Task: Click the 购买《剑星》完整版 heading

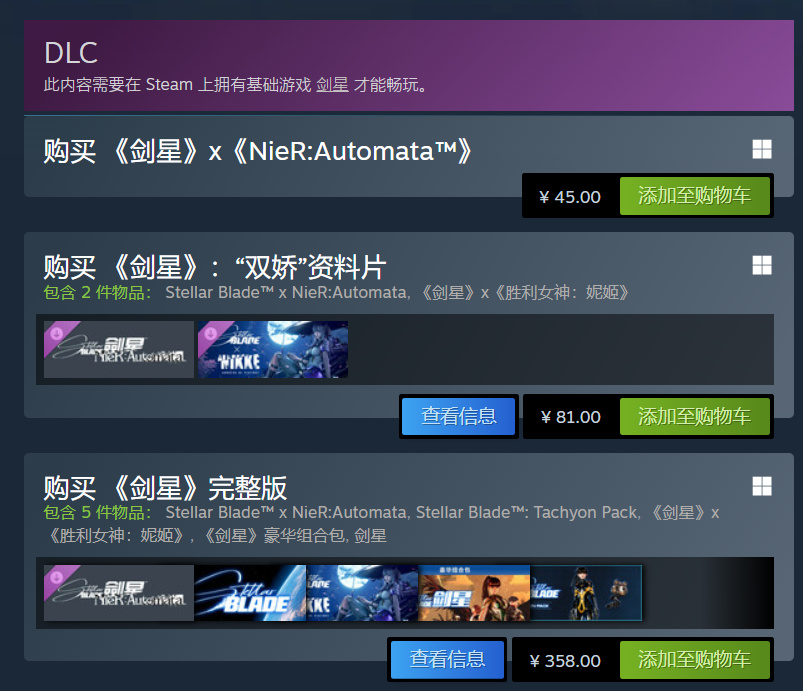Action: click(165, 488)
